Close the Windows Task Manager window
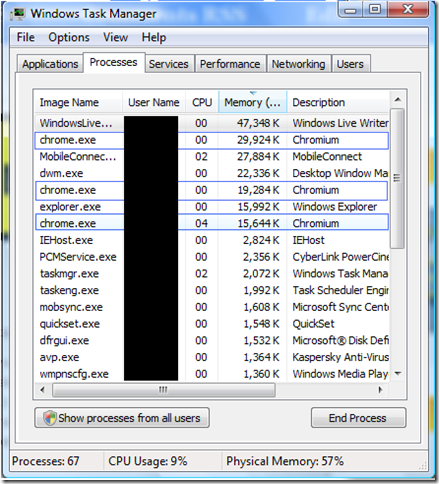439x484 pixels. 408,10
